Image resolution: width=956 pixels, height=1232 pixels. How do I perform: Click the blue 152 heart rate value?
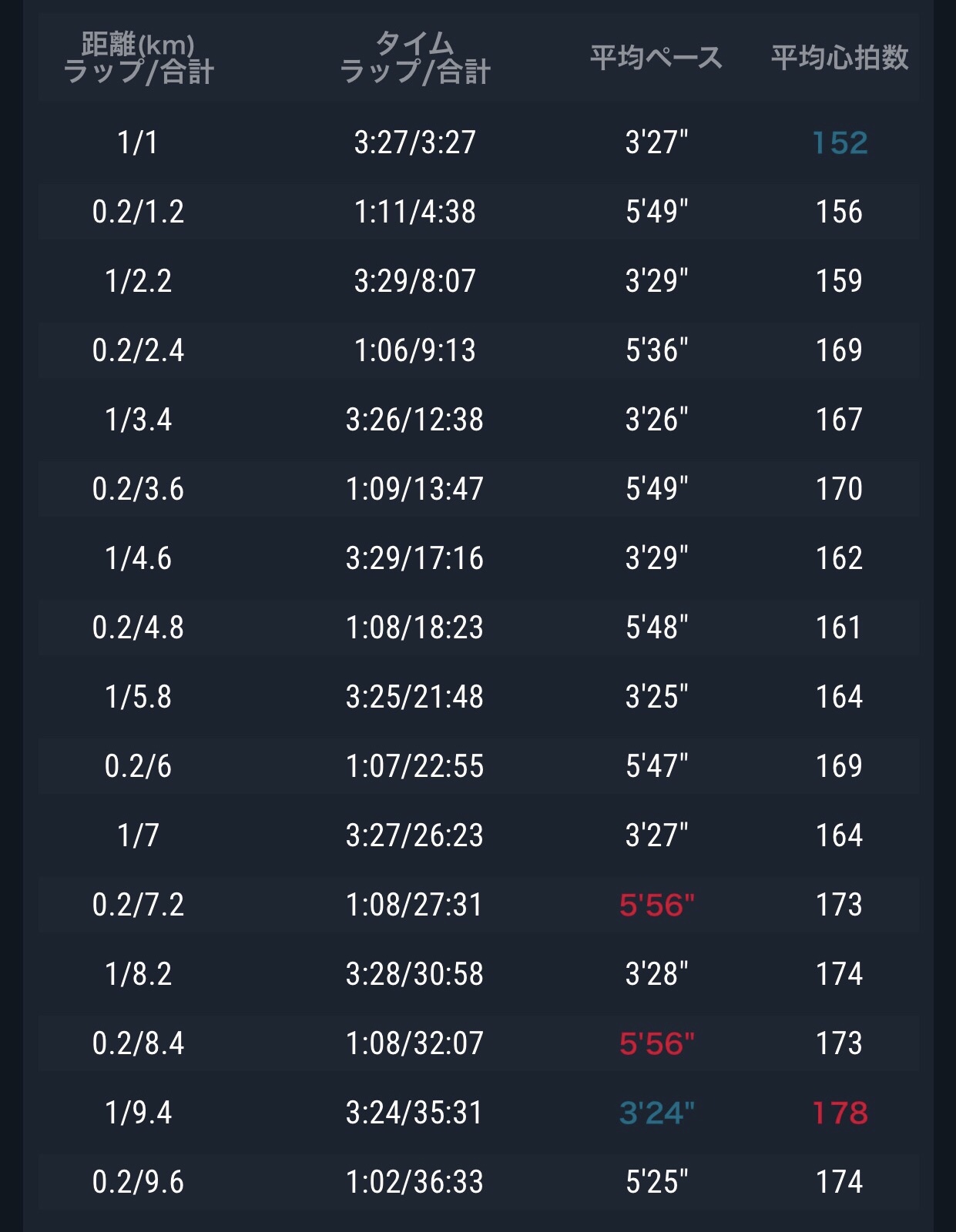coord(840,142)
